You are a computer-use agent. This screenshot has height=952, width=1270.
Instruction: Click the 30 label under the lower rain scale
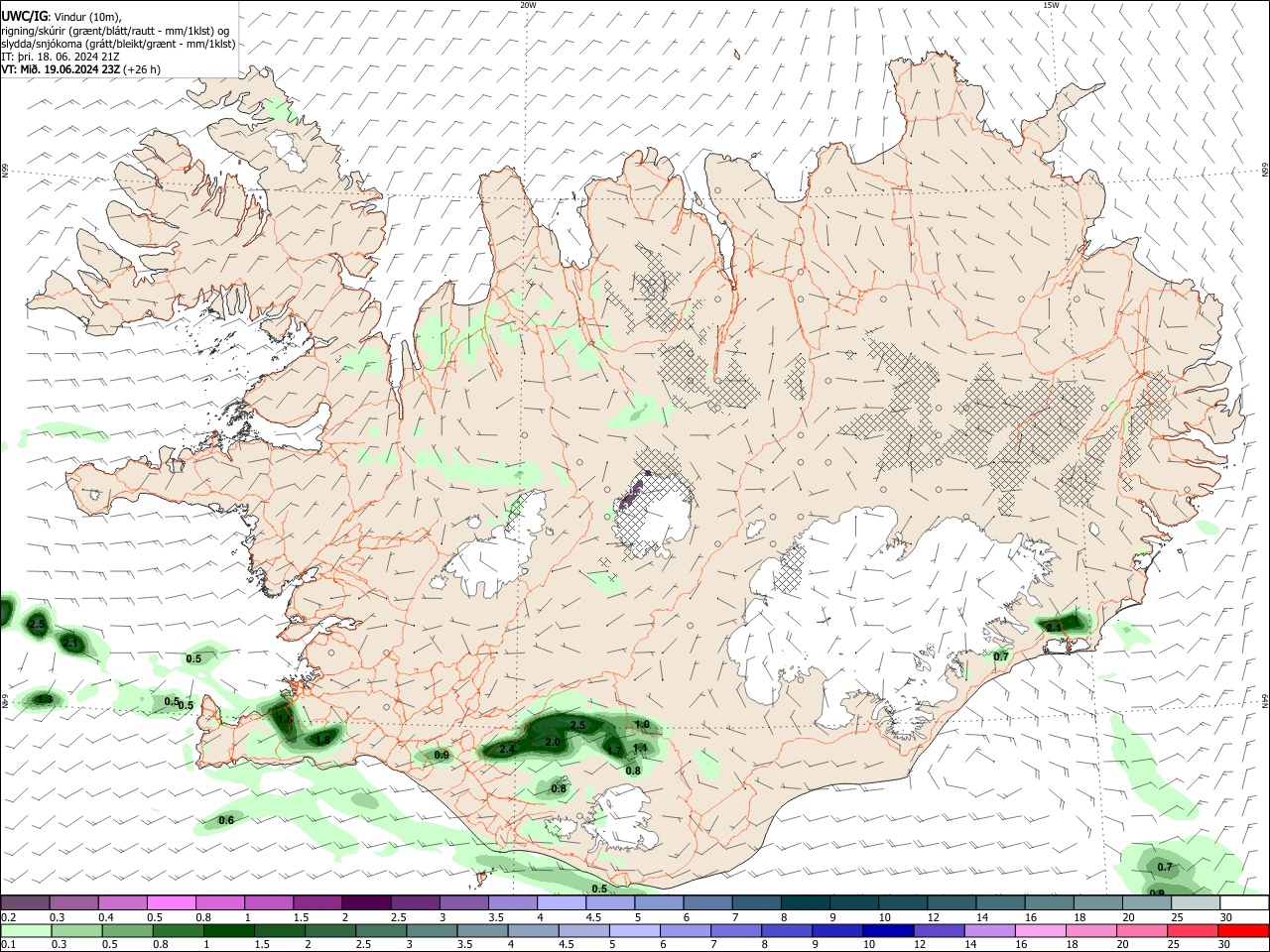(x=1225, y=945)
